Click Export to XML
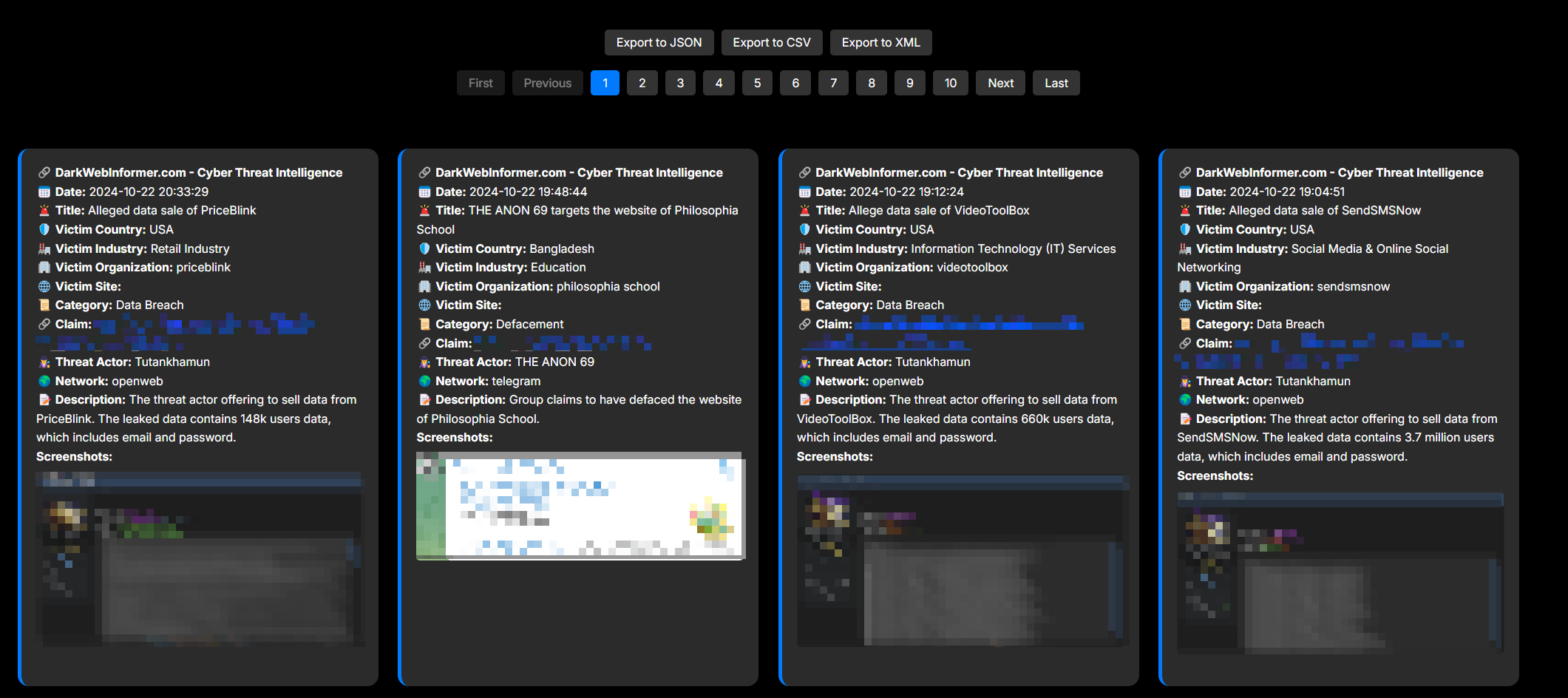 tap(880, 43)
